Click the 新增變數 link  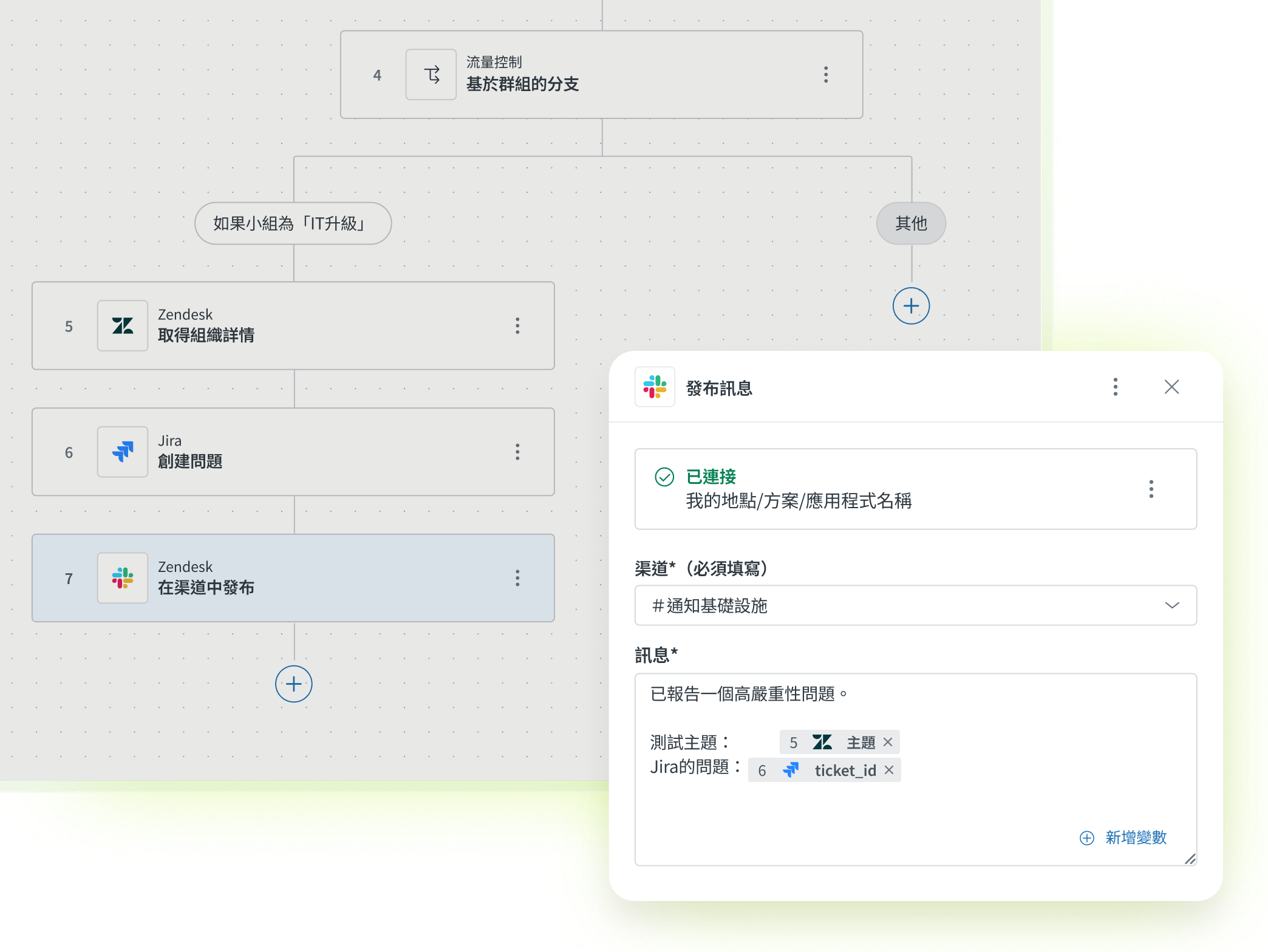click(1136, 838)
